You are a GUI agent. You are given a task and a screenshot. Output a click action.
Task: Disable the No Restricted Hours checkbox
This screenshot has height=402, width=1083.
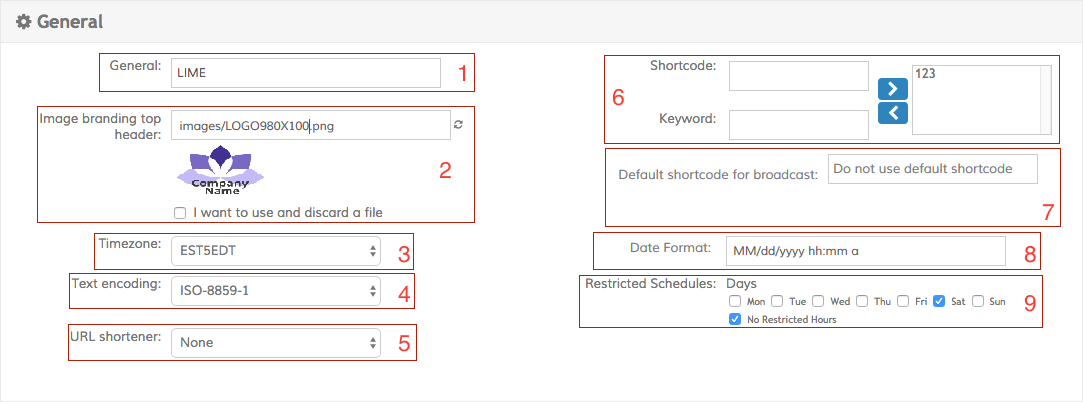click(x=735, y=319)
